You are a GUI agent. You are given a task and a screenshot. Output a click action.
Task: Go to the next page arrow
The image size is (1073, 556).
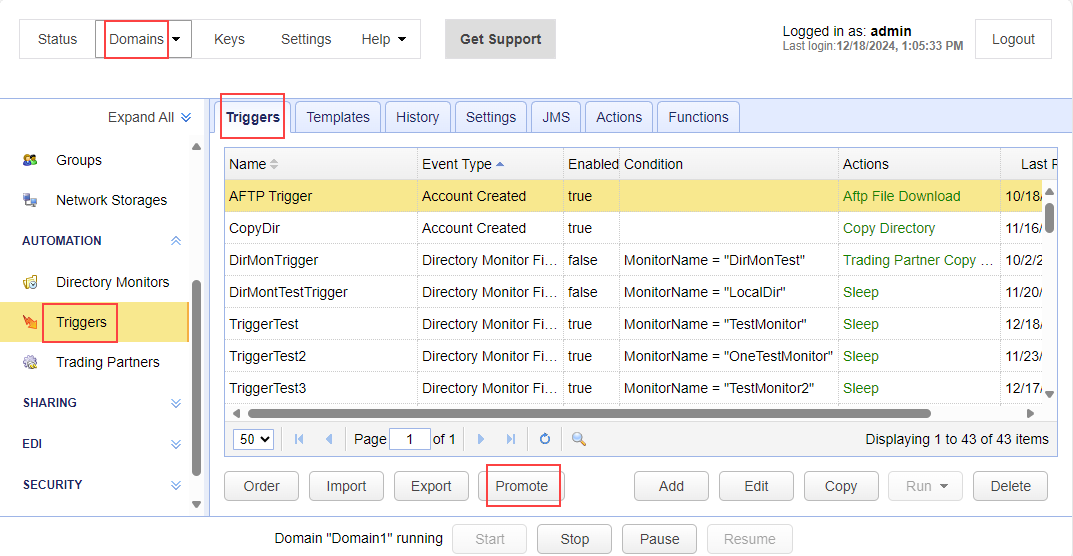click(481, 439)
